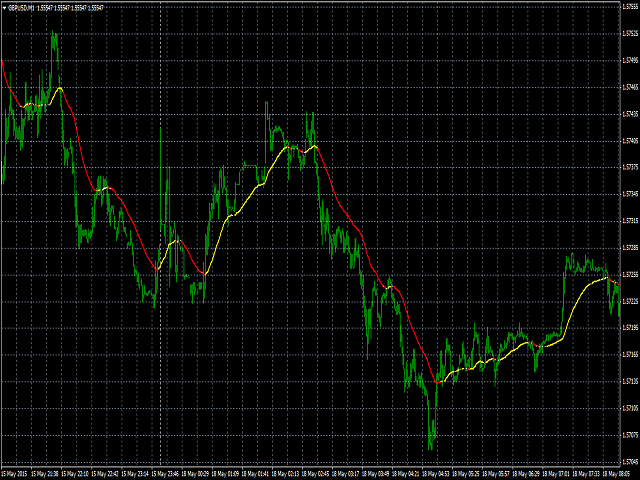Click the highest green price peak
The width and height of the screenshot is (640, 480).
[54, 36]
